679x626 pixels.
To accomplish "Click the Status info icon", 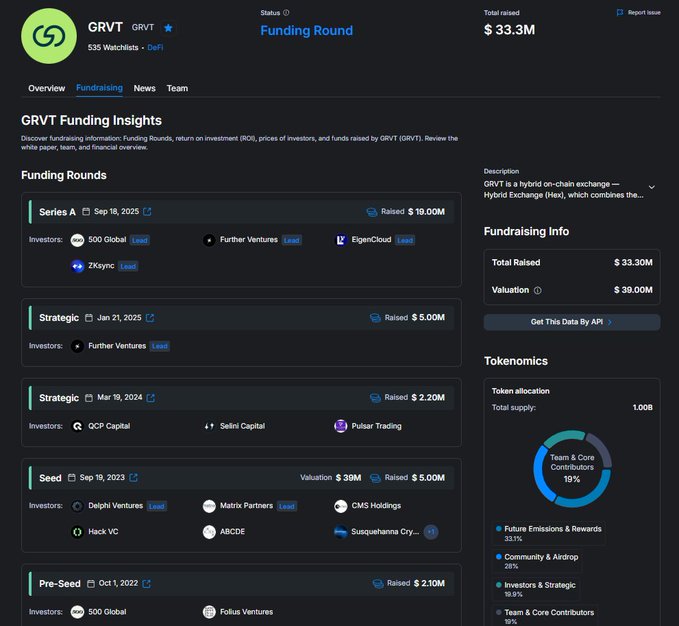I will tap(286, 13).
